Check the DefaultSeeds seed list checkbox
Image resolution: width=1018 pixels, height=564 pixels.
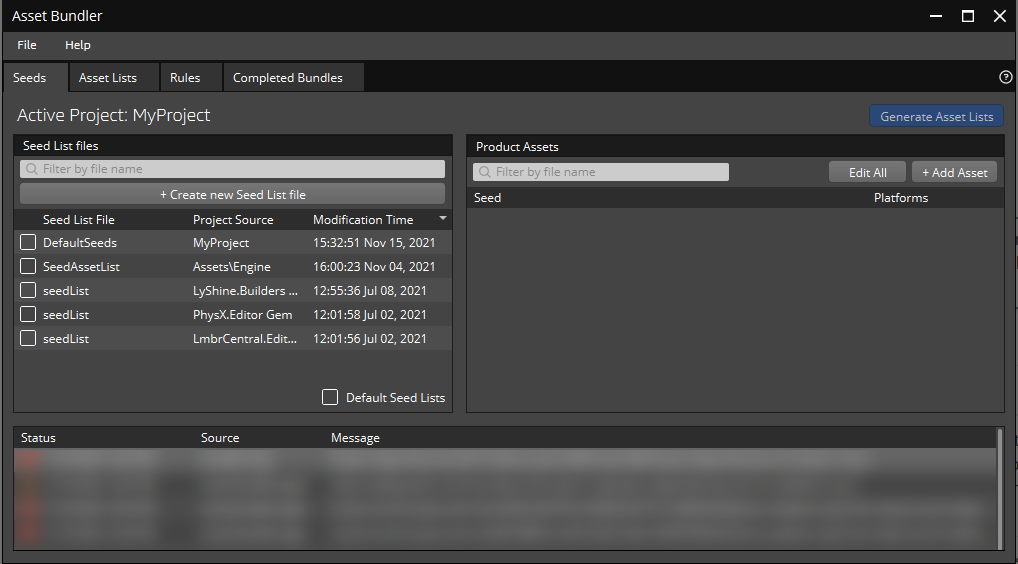point(28,243)
